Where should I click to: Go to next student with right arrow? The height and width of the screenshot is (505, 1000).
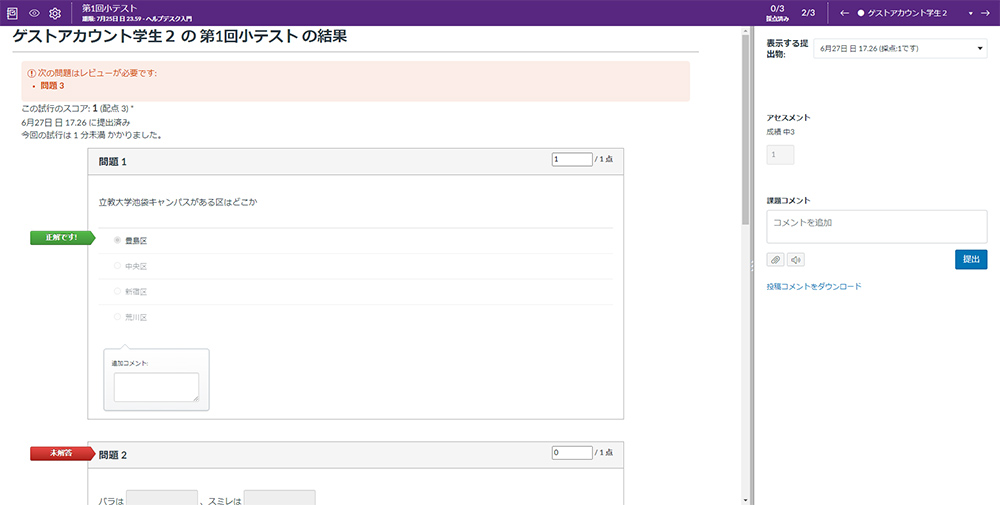[x=986, y=13]
